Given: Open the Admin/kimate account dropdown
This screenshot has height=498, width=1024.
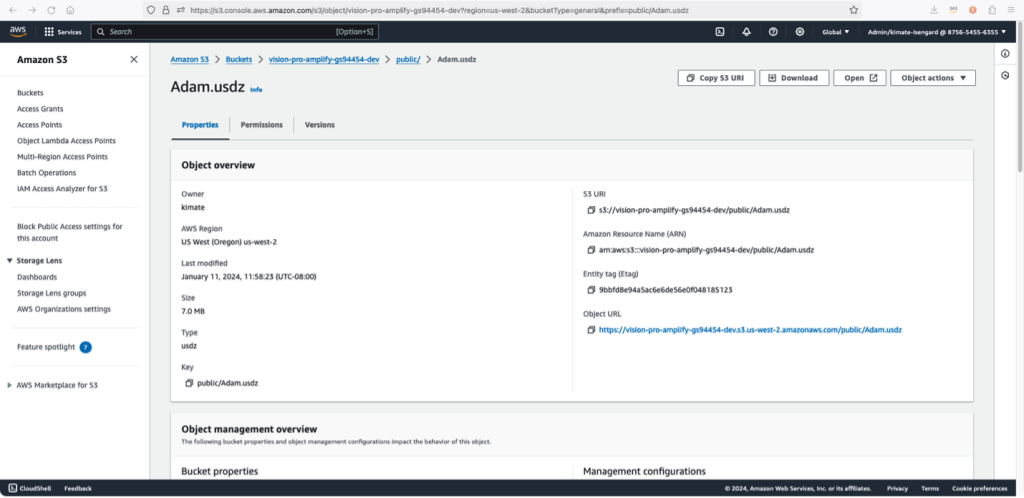Looking at the screenshot, I should click(x=936, y=32).
